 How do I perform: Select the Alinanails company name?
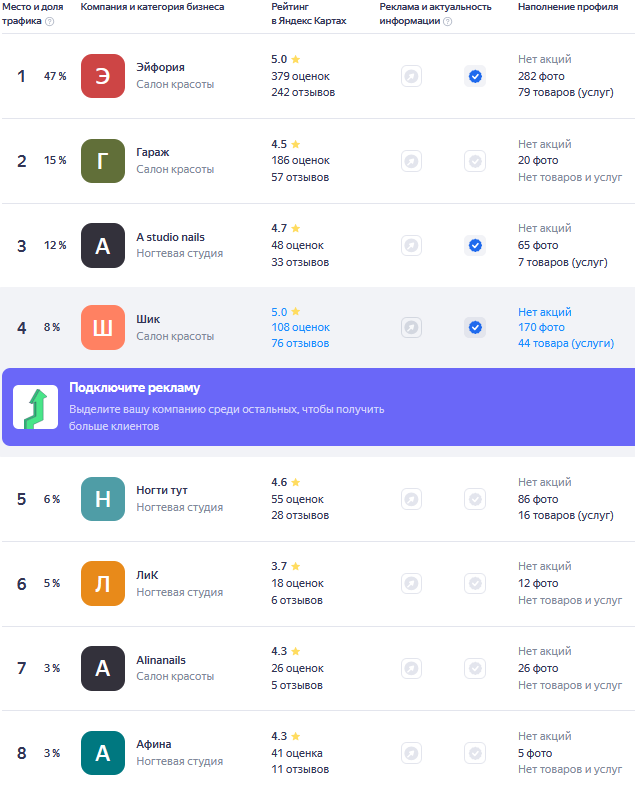[161, 660]
